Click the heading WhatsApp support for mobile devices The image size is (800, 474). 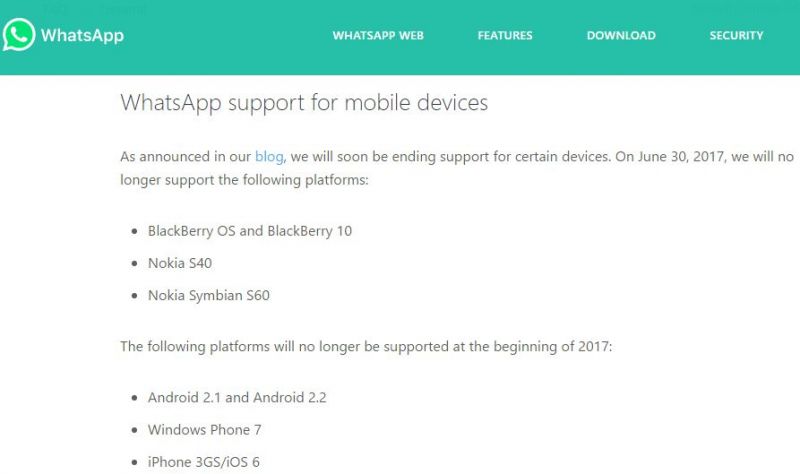(x=304, y=103)
